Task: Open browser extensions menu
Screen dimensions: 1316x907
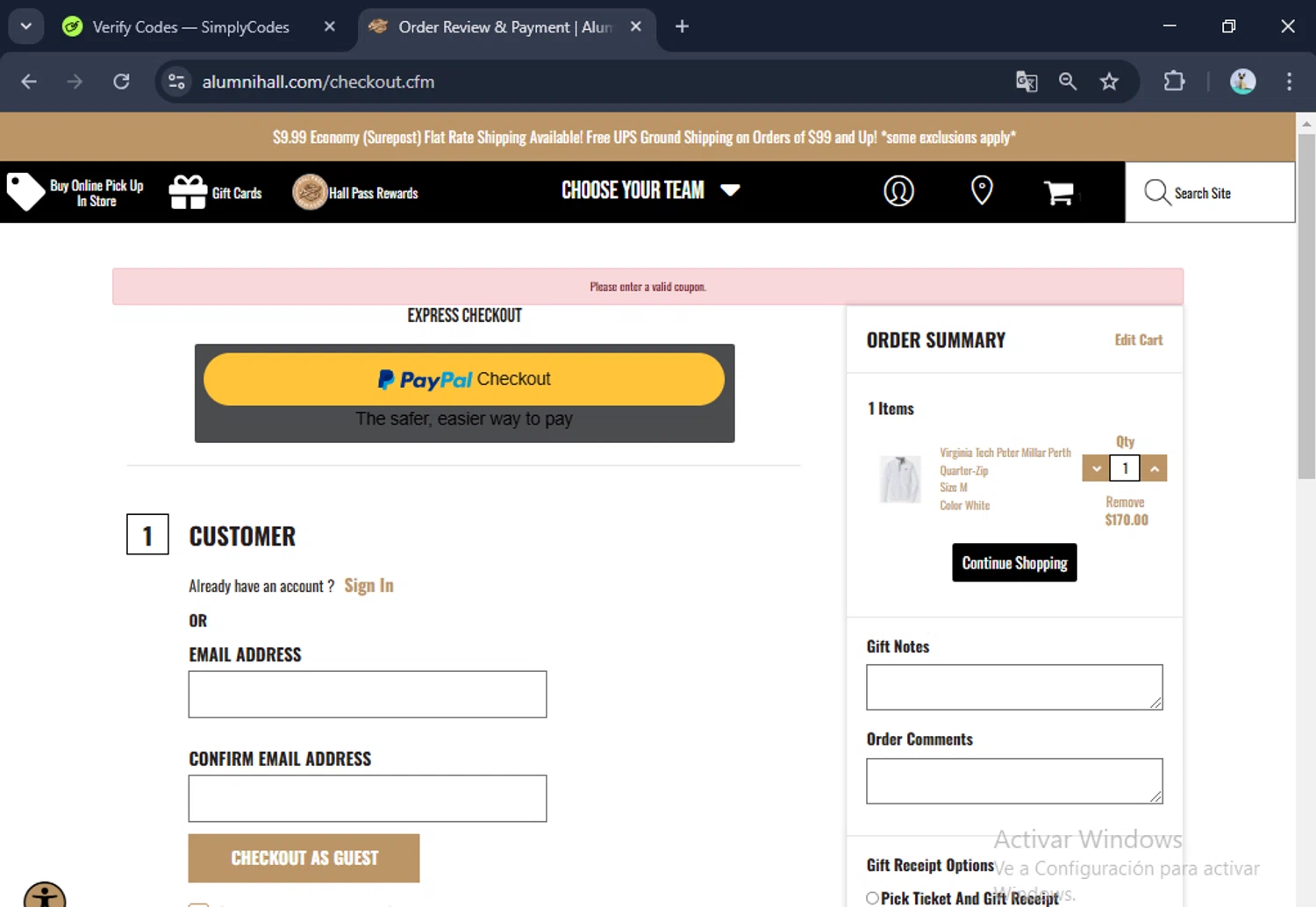Action: tap(1174, 82)
